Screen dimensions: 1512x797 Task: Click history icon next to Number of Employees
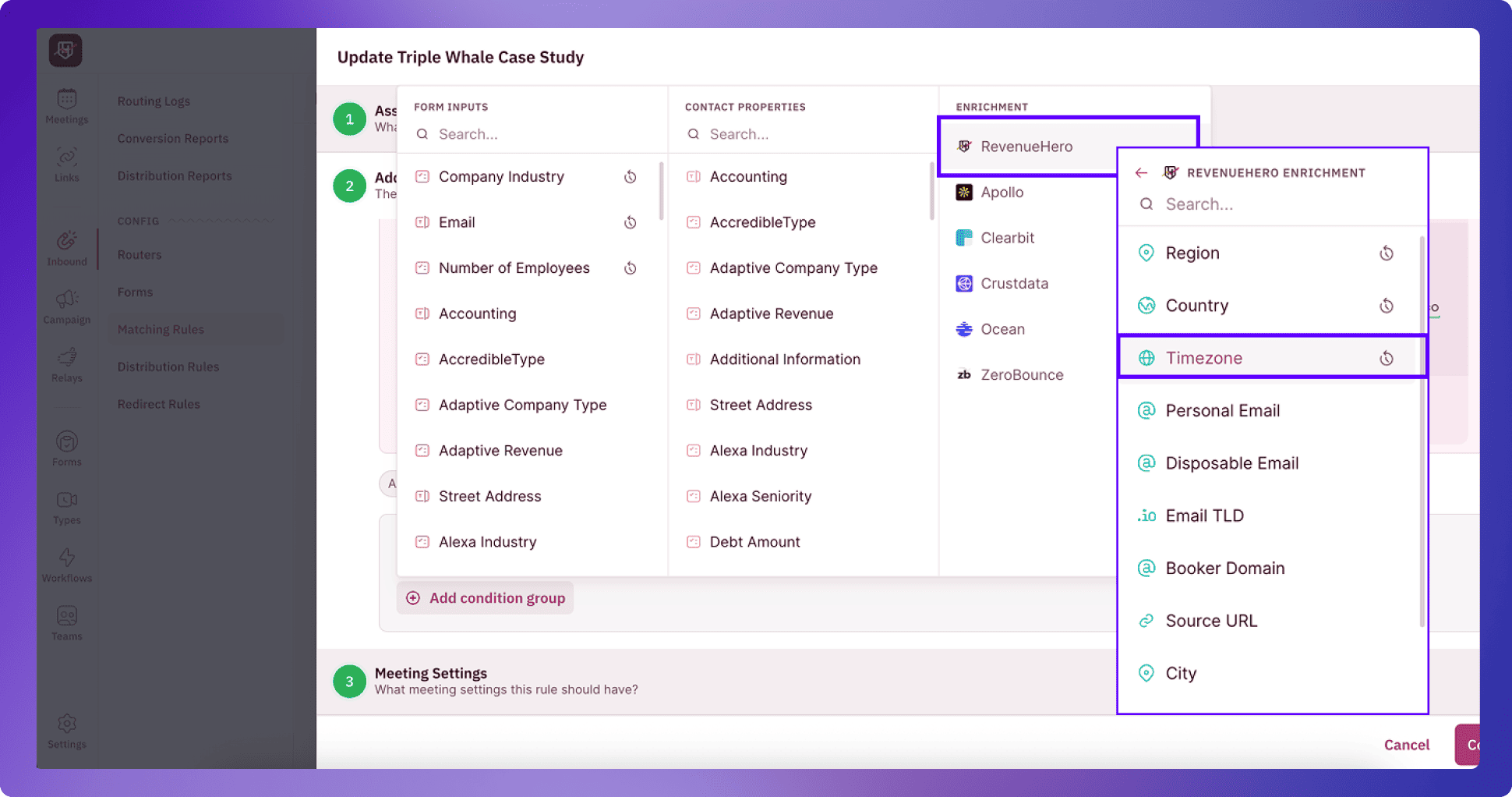631,268
